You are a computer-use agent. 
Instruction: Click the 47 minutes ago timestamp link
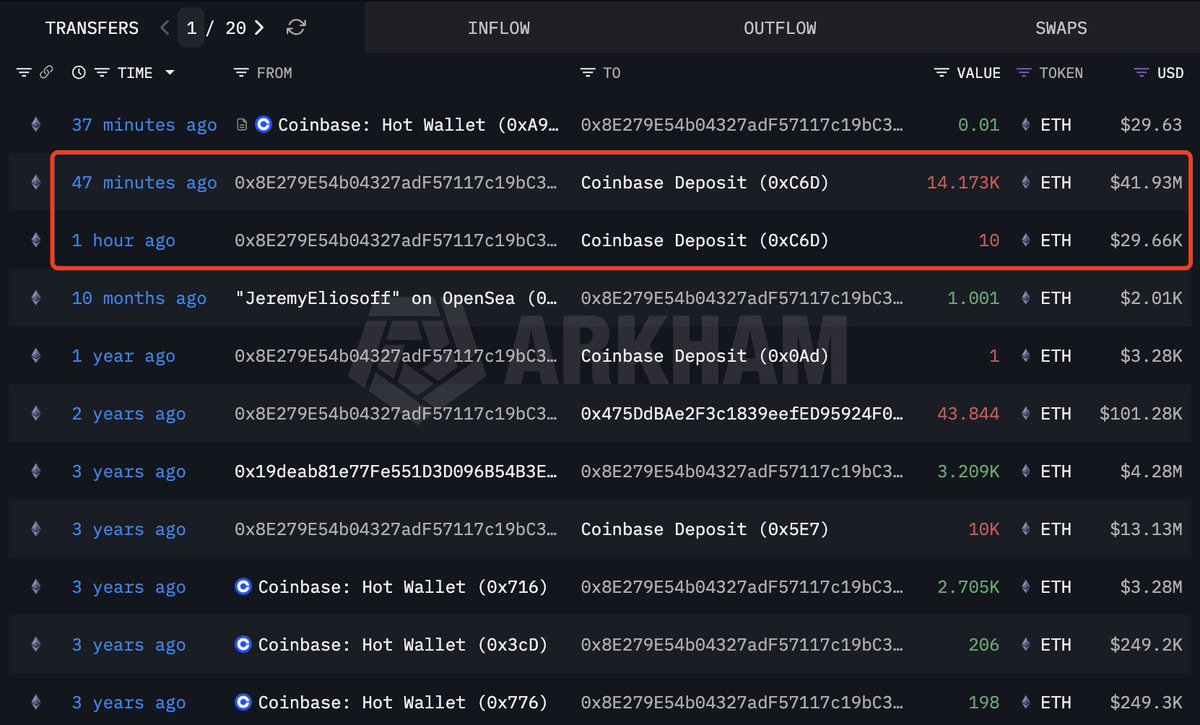(x=143, y=182)
